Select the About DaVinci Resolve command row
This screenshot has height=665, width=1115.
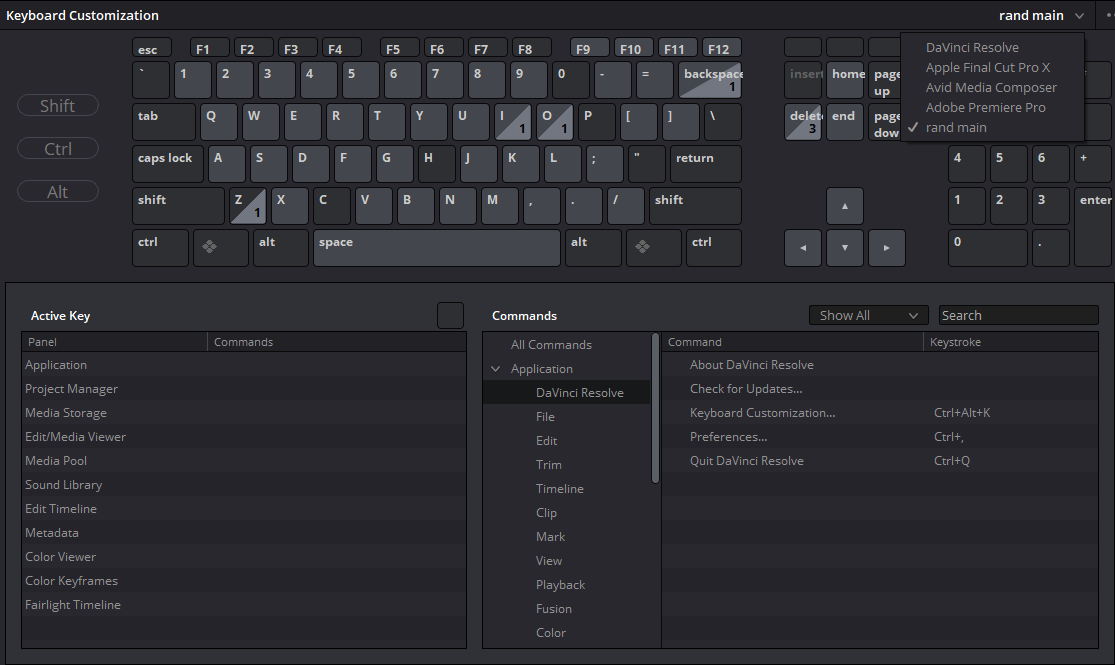880,365
